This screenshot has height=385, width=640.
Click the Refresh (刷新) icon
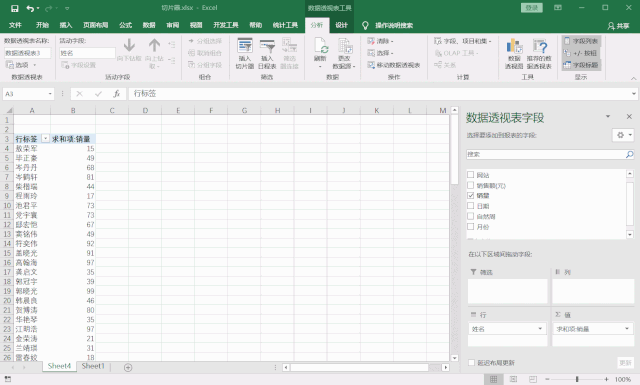click(x=320, y=53)
